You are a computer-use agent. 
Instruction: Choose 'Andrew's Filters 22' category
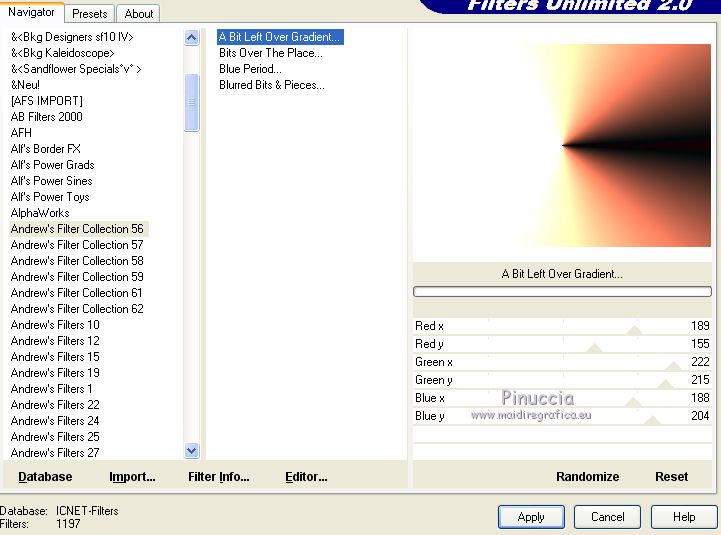coord(55,405)
